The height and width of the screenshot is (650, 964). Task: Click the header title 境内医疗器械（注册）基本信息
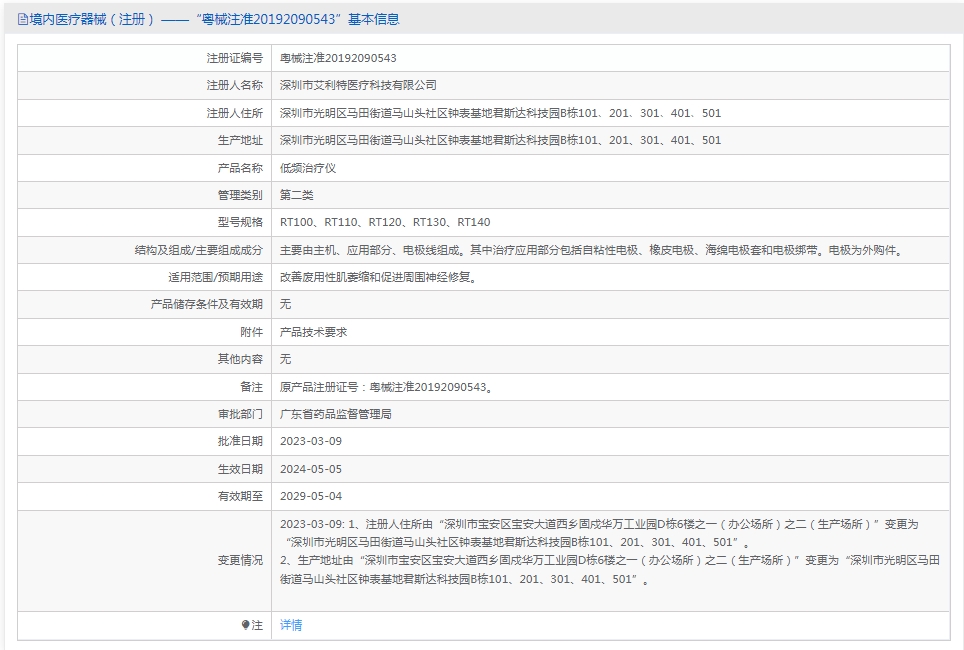(x=215, y=20)
